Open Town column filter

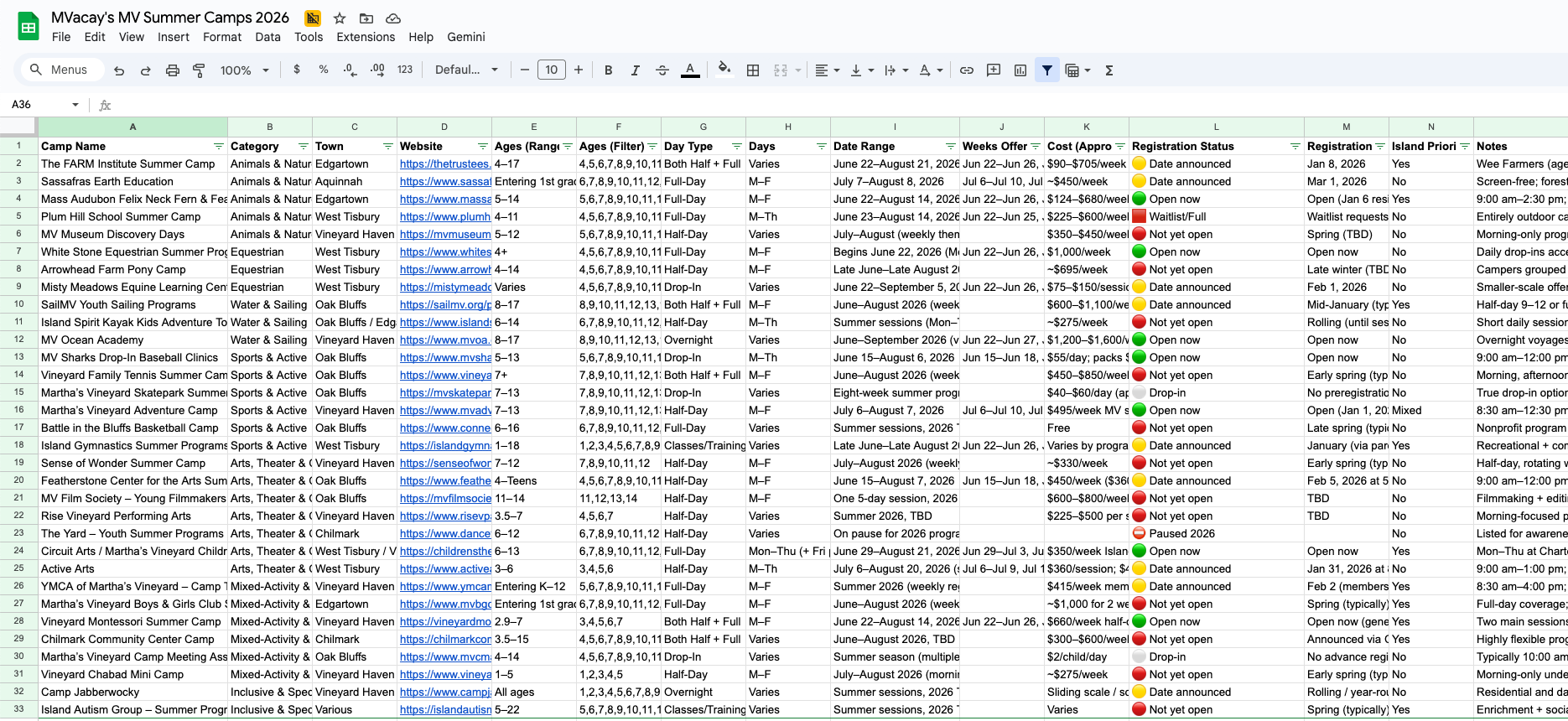click(388, 146)
